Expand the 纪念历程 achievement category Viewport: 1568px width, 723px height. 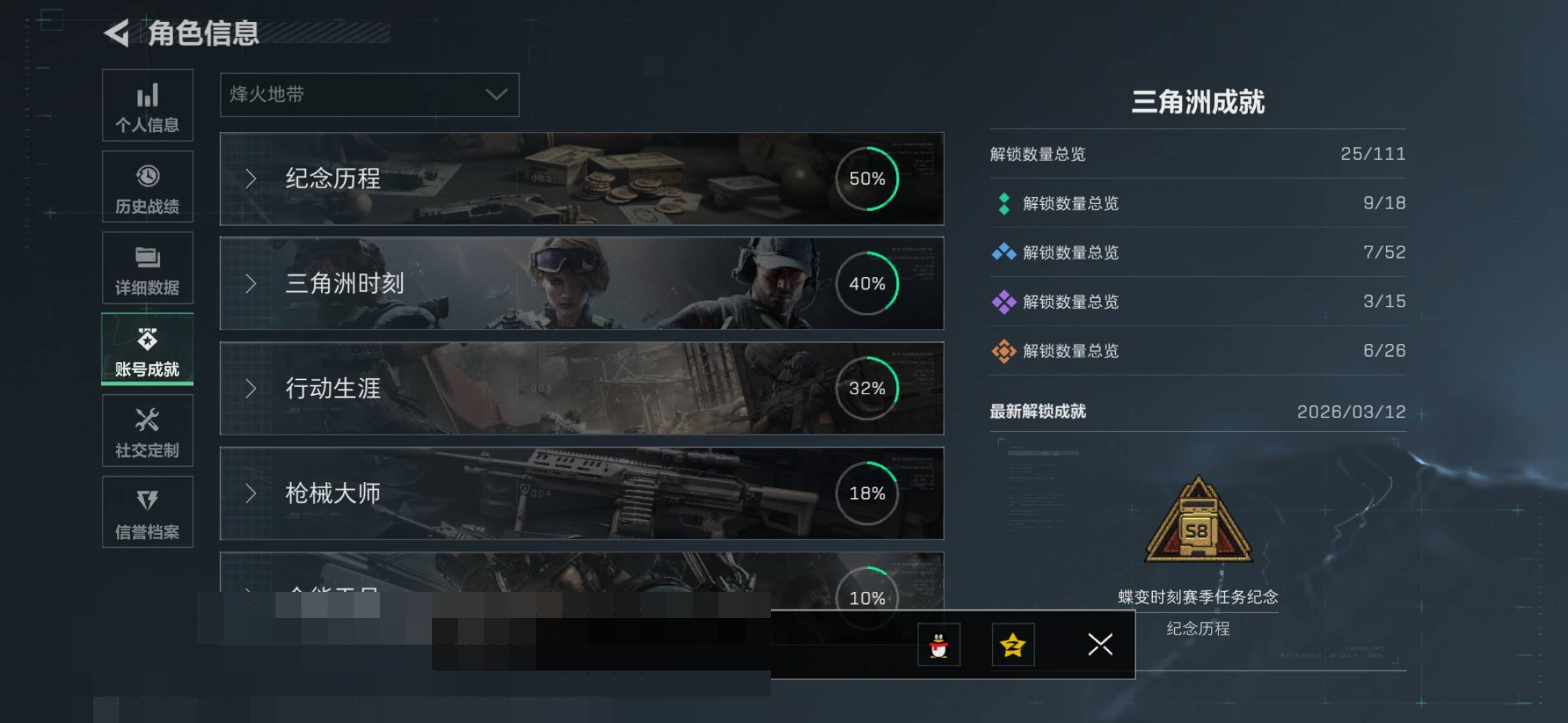[581, 179]
